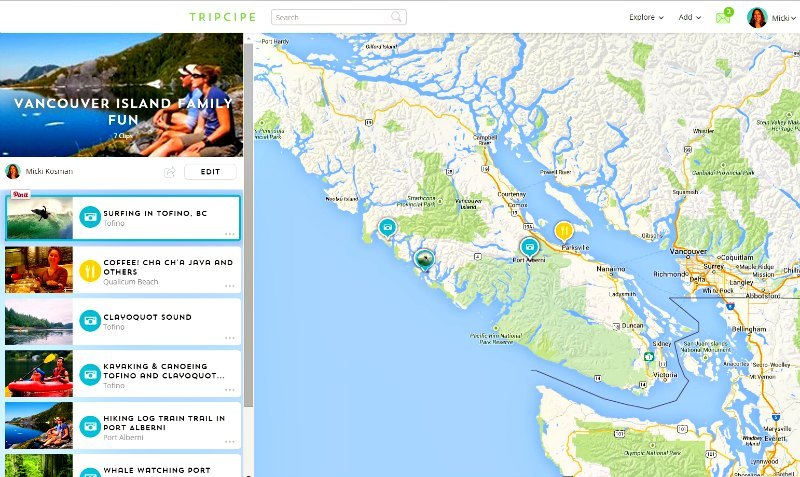Open options dots on the Coffee clip

tap(230, 286)
